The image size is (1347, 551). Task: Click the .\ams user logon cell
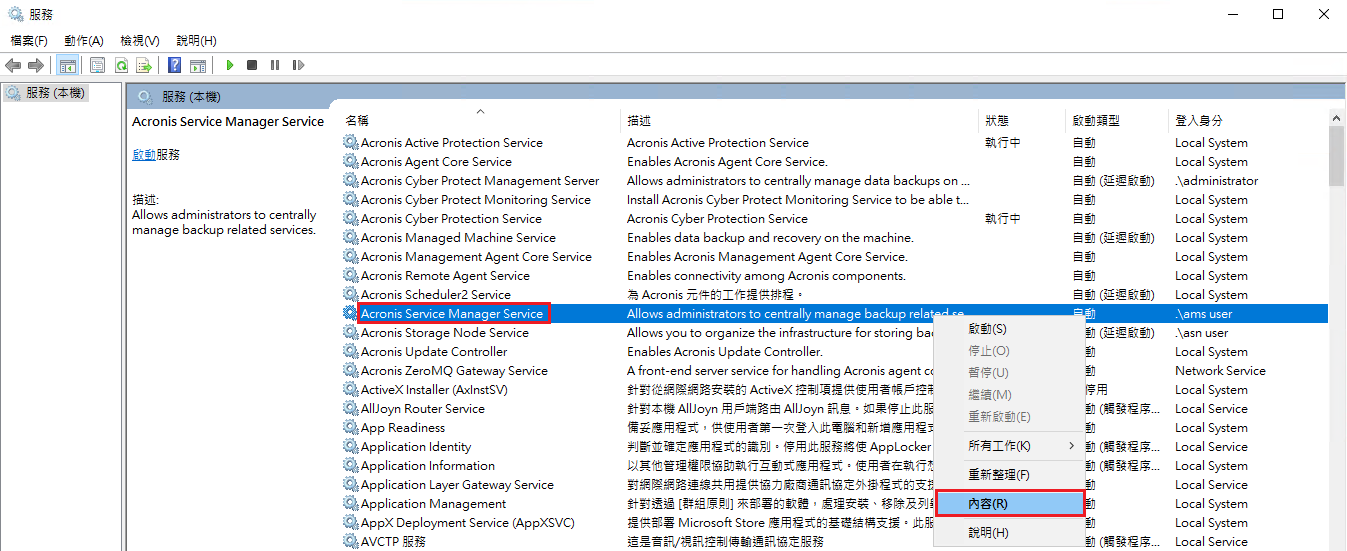1204,313
